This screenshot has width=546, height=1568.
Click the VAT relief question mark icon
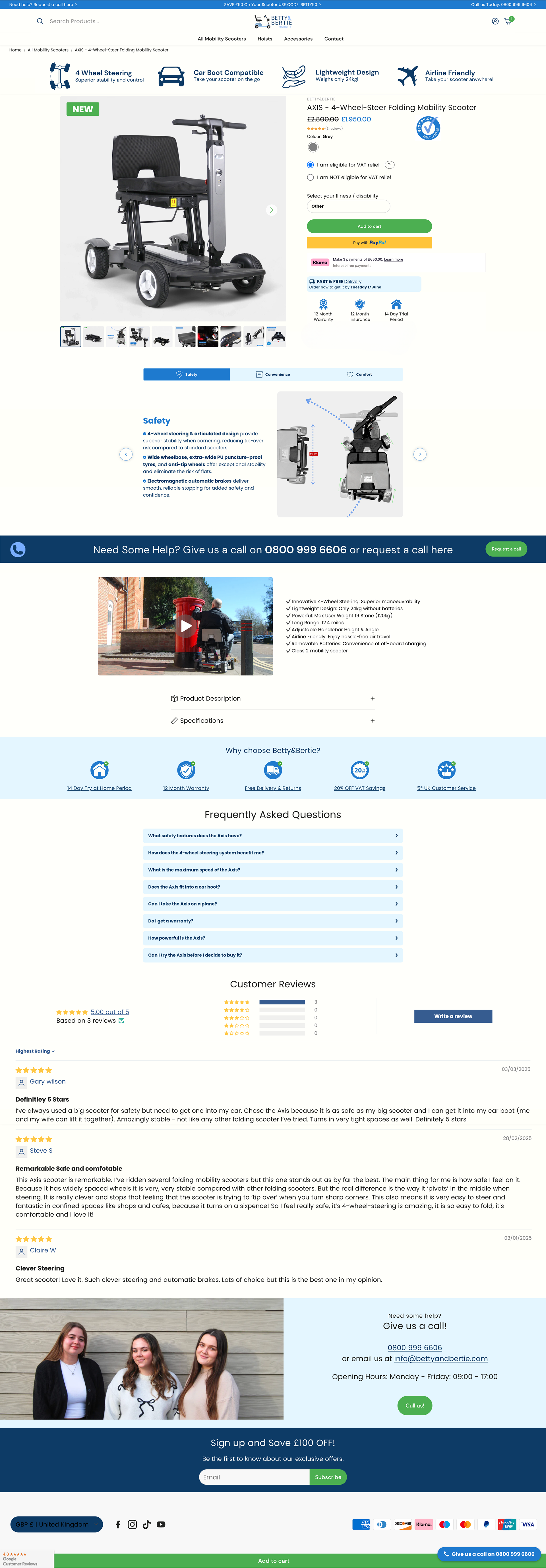(390, 165)
